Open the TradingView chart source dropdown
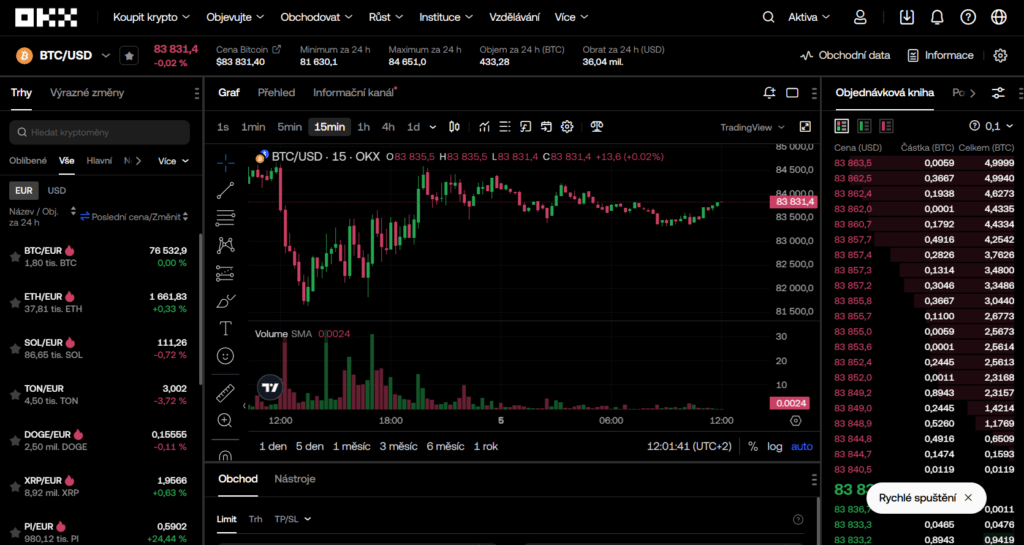This screenshot has width=1024, height=545. (751, 127)
